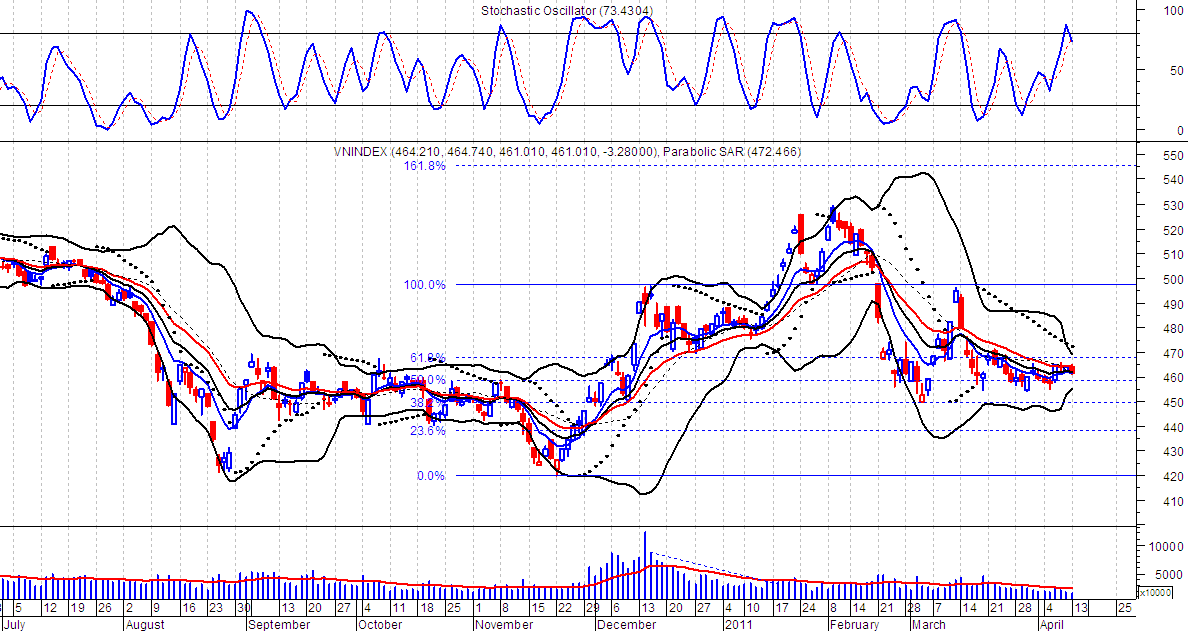
Task: Click the 2011 year label on date axis
Action: [x=736, y=624]
